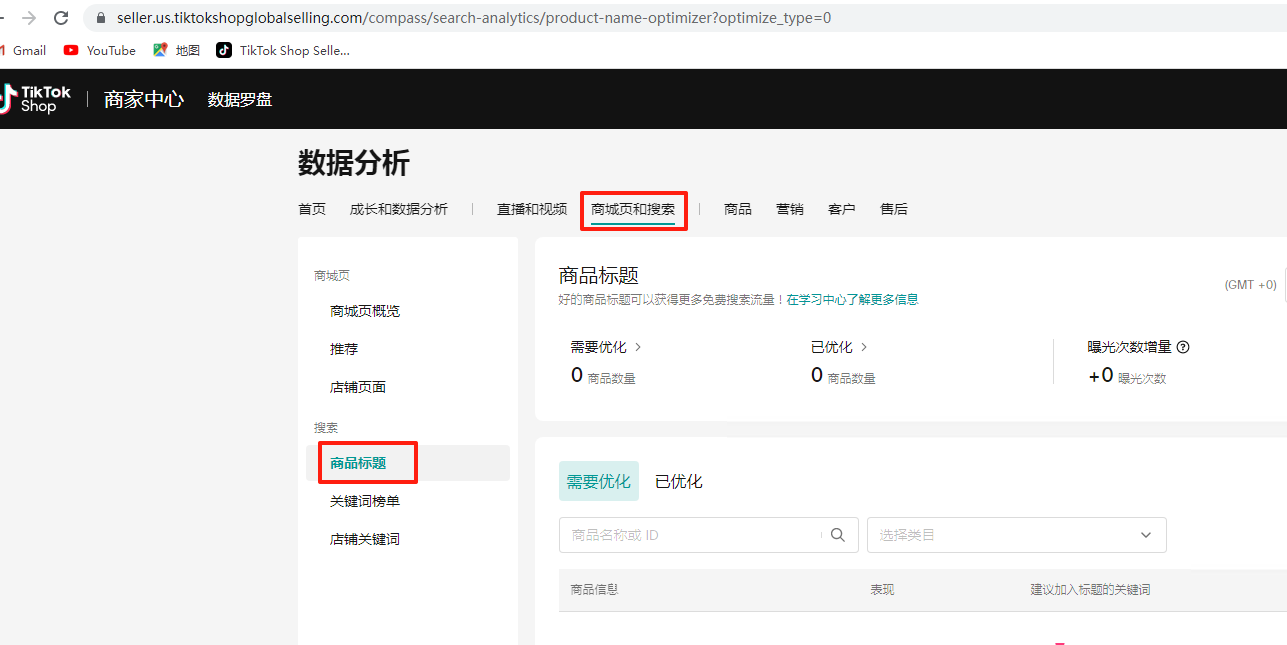Screen dimensions: 1287x645
Task: Open the TikTok Shop Seller bookmark
Action: coord(283,50)
